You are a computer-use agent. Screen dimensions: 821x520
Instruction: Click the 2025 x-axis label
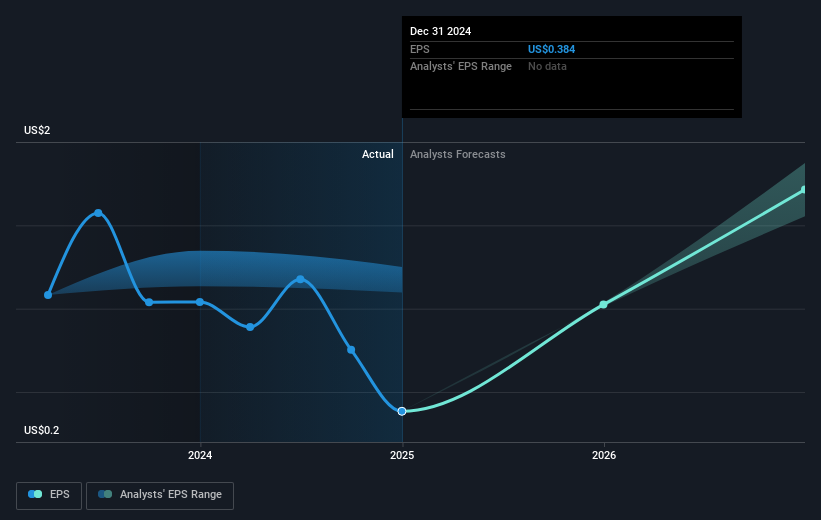(402, 455)
